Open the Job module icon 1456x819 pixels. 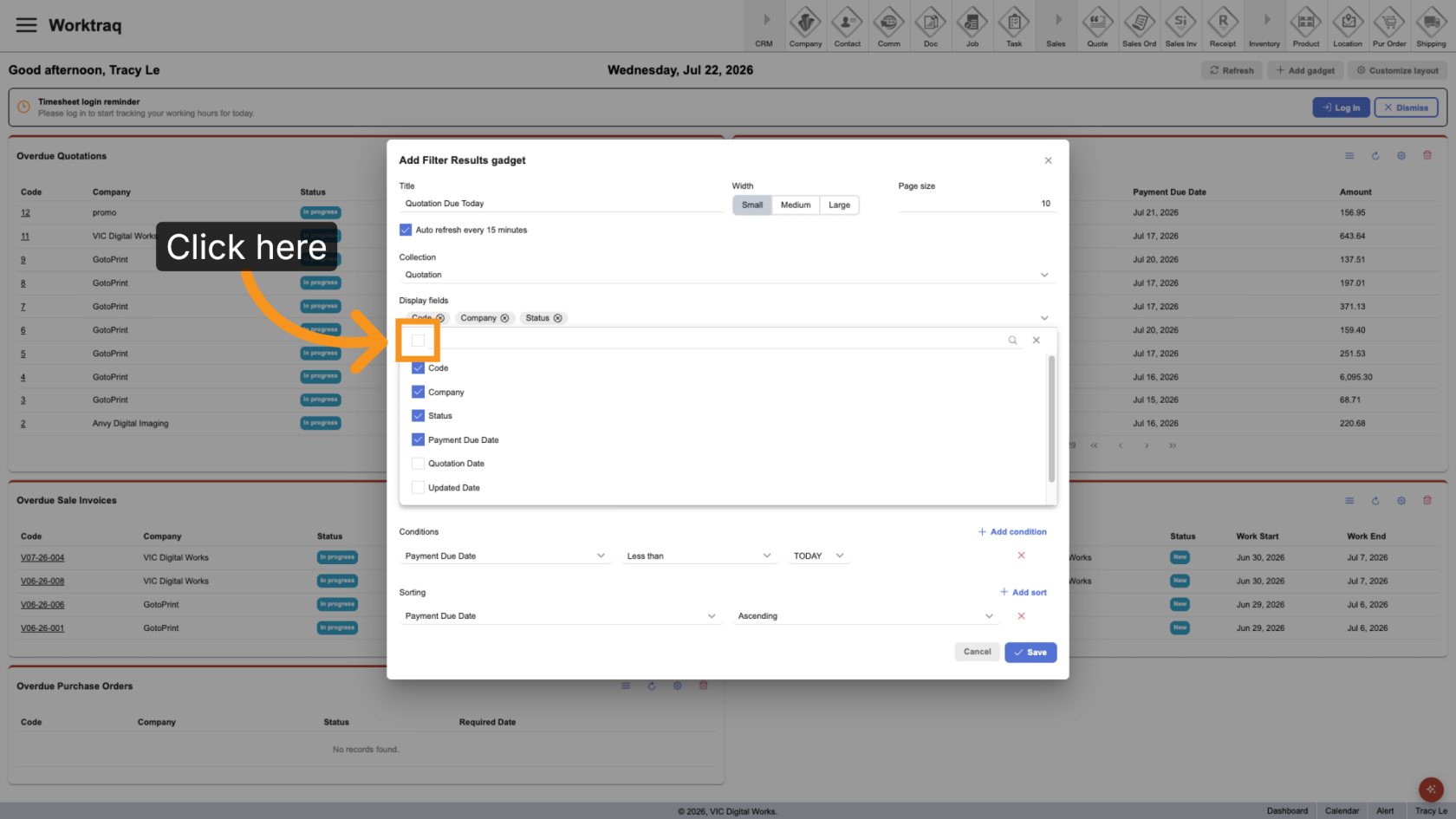point(972,27)
